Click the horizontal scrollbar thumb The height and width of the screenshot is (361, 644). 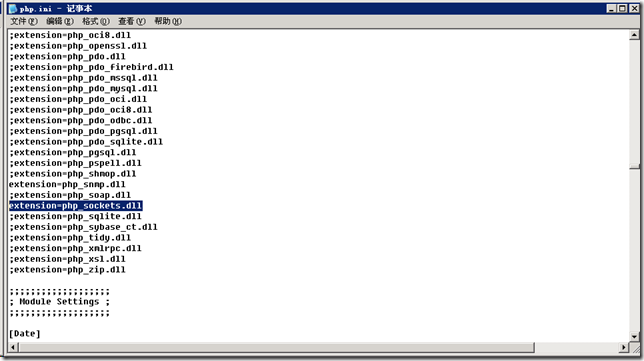tap(276, 347)
